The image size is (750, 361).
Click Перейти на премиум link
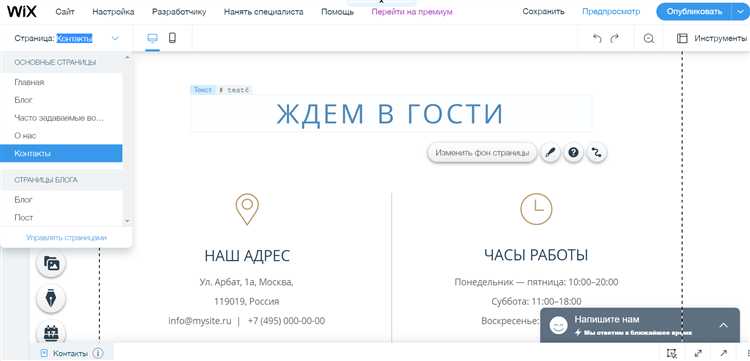(x=412, y=12)
